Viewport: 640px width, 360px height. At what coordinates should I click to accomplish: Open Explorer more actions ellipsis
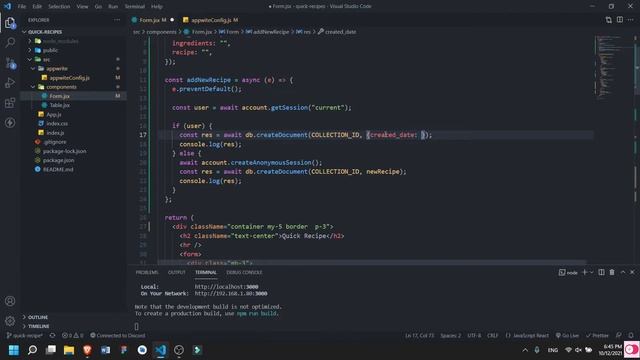(x=117, y=20)
